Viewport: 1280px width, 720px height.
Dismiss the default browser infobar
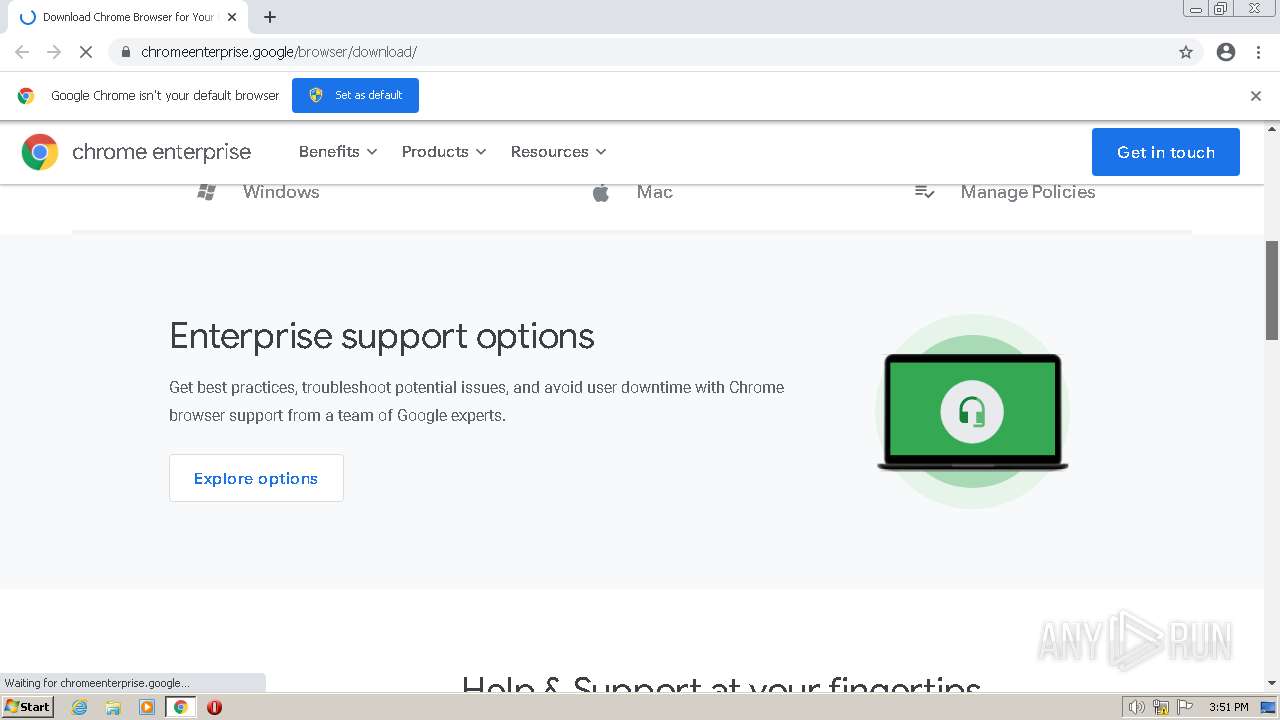pos(1256,96)
